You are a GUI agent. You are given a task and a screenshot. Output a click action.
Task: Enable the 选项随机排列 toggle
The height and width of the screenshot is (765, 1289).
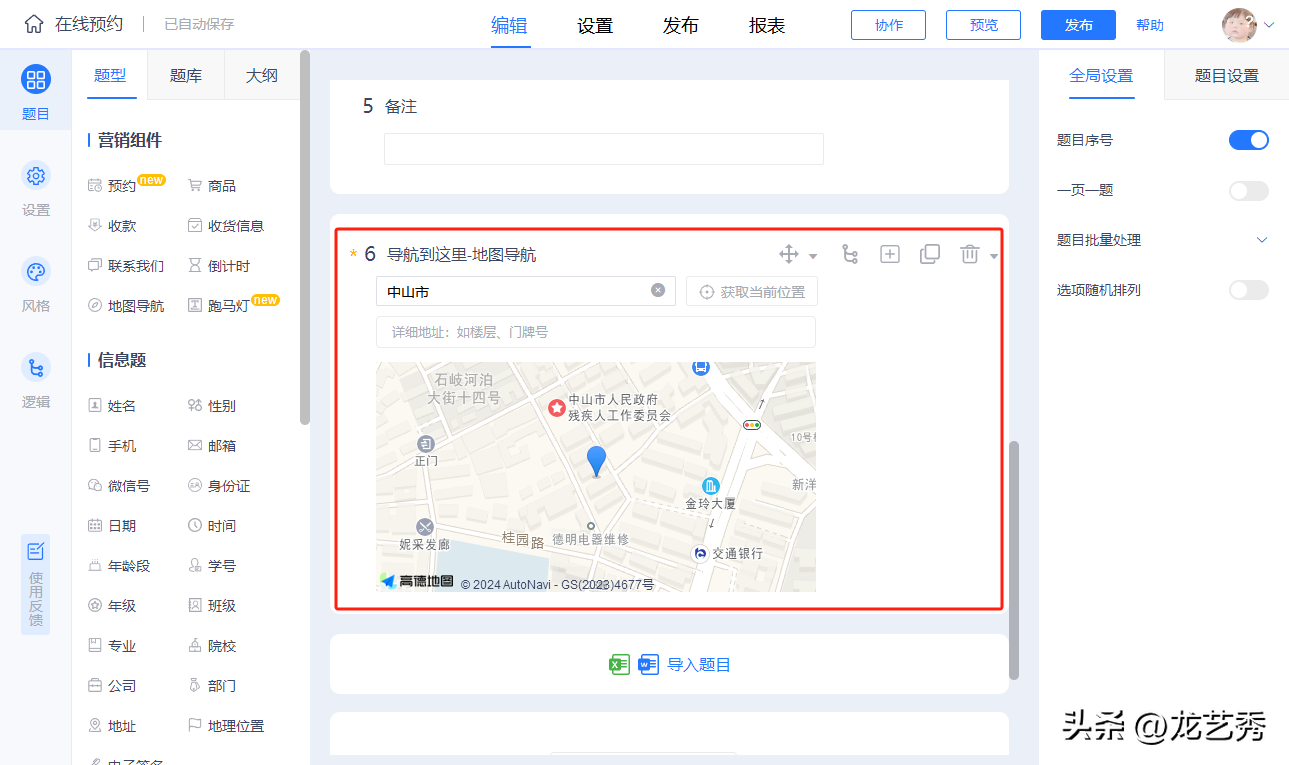tap(1248, 290)
